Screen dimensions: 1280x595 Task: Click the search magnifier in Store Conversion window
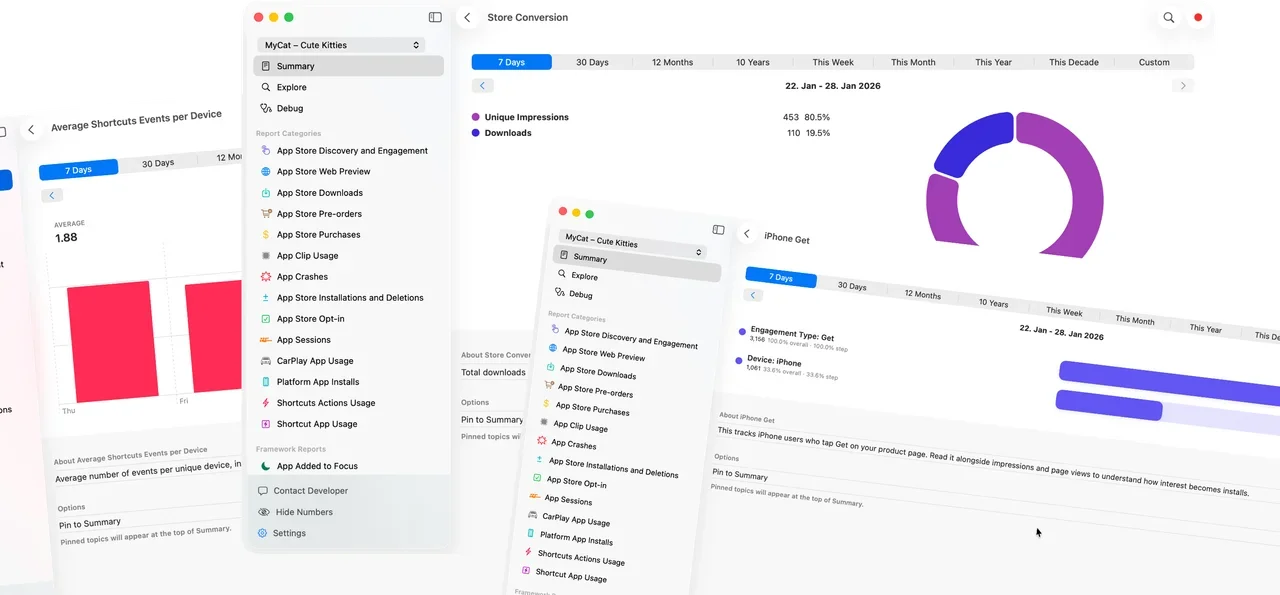point(1168,17)
